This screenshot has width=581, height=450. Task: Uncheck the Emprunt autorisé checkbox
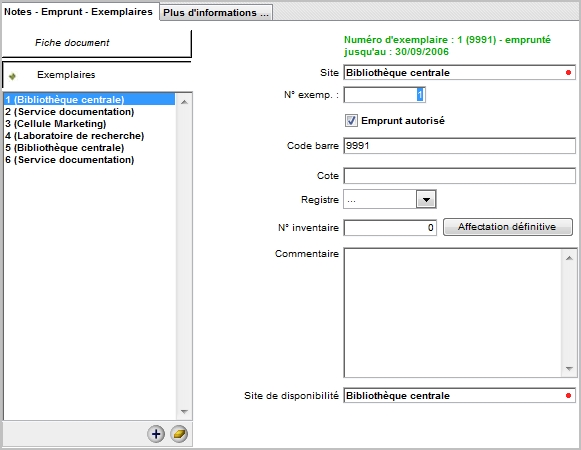351,120
